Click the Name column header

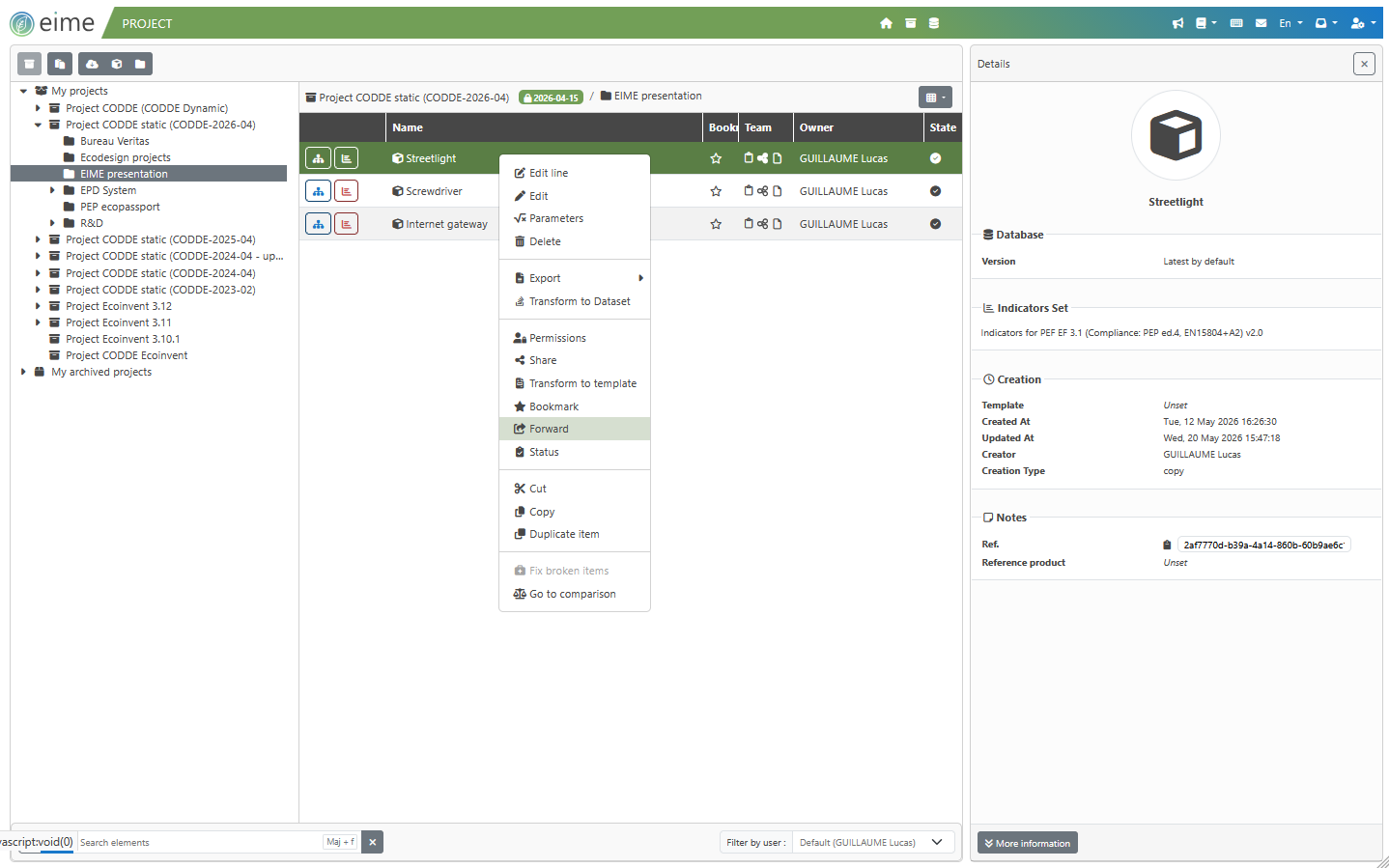click(x=544, y=127)
